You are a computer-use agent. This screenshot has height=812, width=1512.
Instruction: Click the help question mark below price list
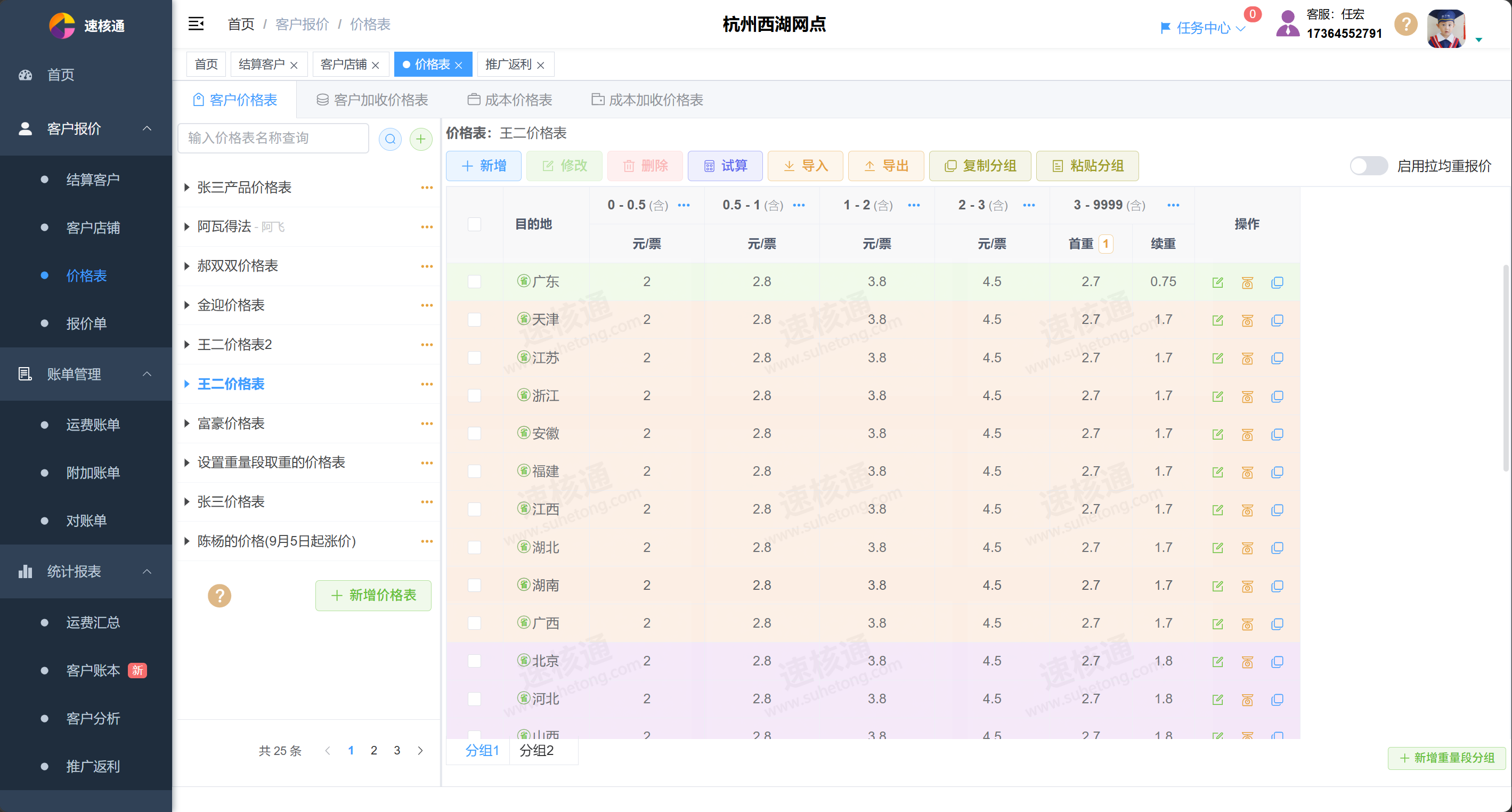(x=220, y=595)
